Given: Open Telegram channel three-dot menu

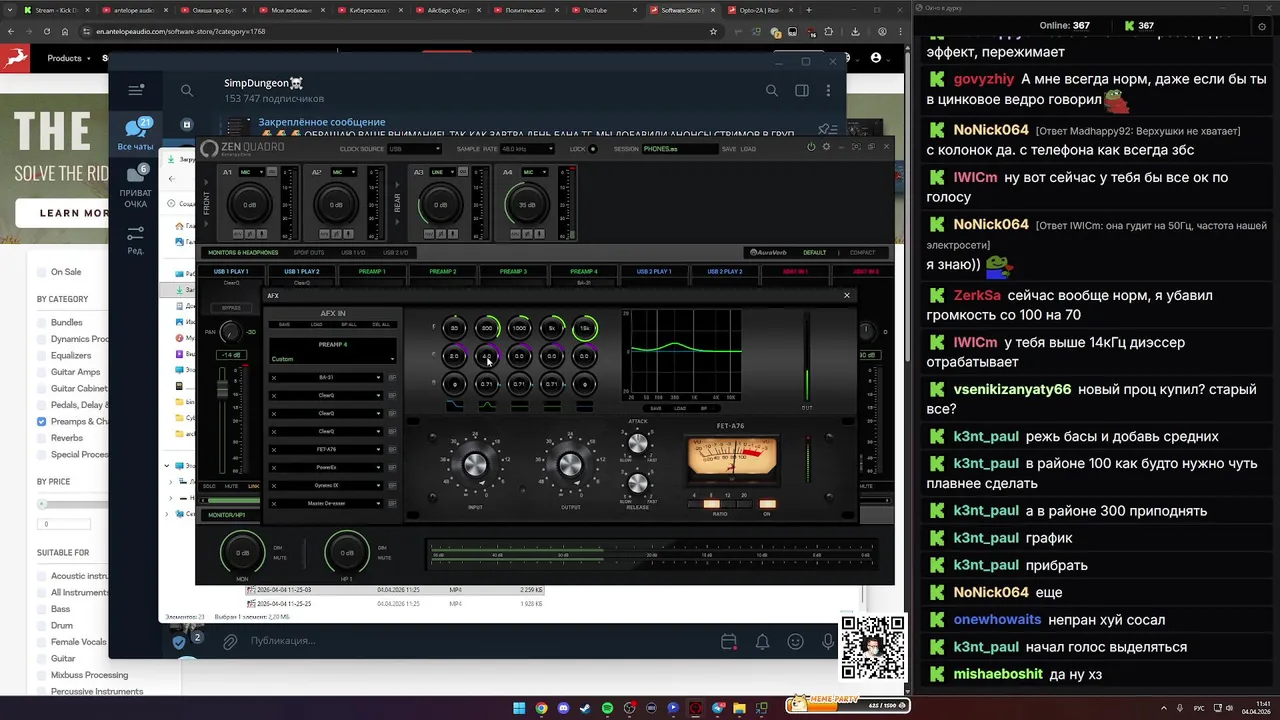Looking at the screenshot, I should [828, 90].
